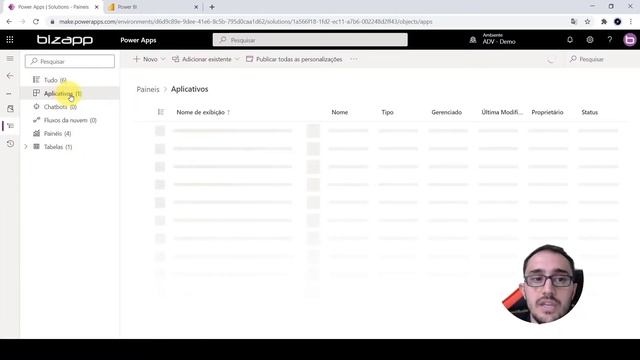640x360 pixels.
Task: Select the Power Apps Solutions tab
Action: coord(53,7)
